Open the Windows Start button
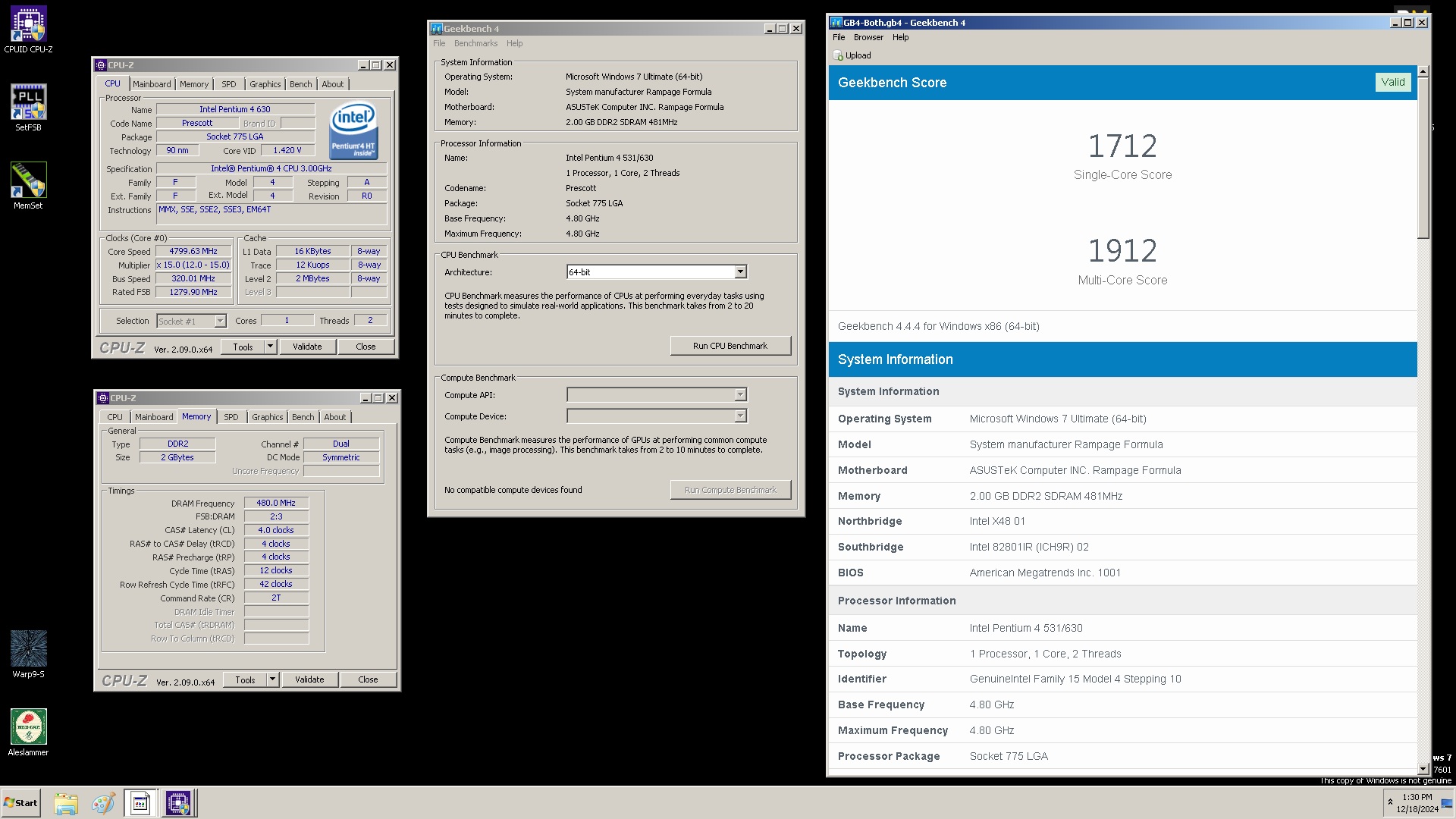The height and width of the screenshot is (819, 1456). (x=20, y=803)
